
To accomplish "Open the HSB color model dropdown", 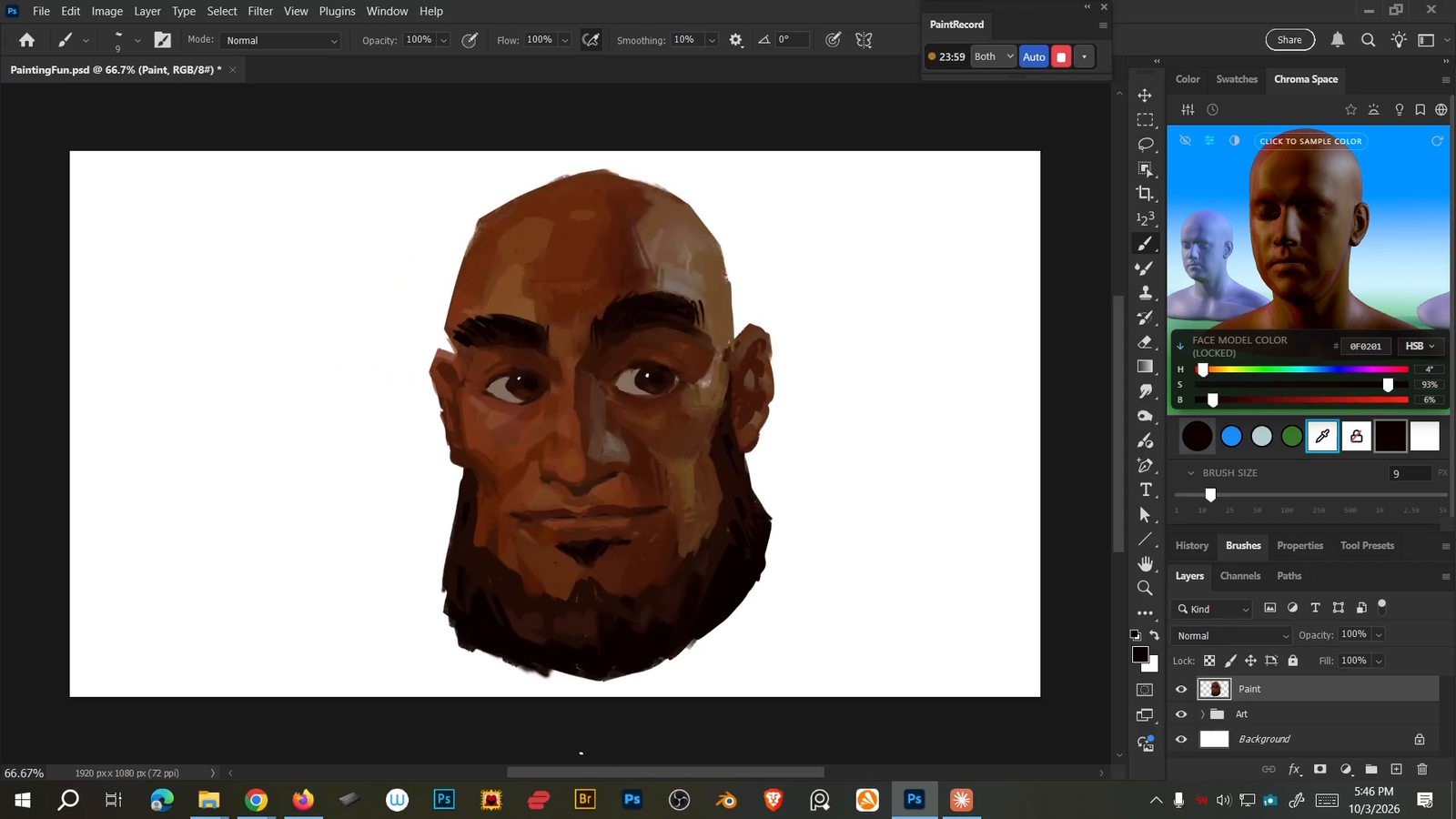I will 1419,346.
